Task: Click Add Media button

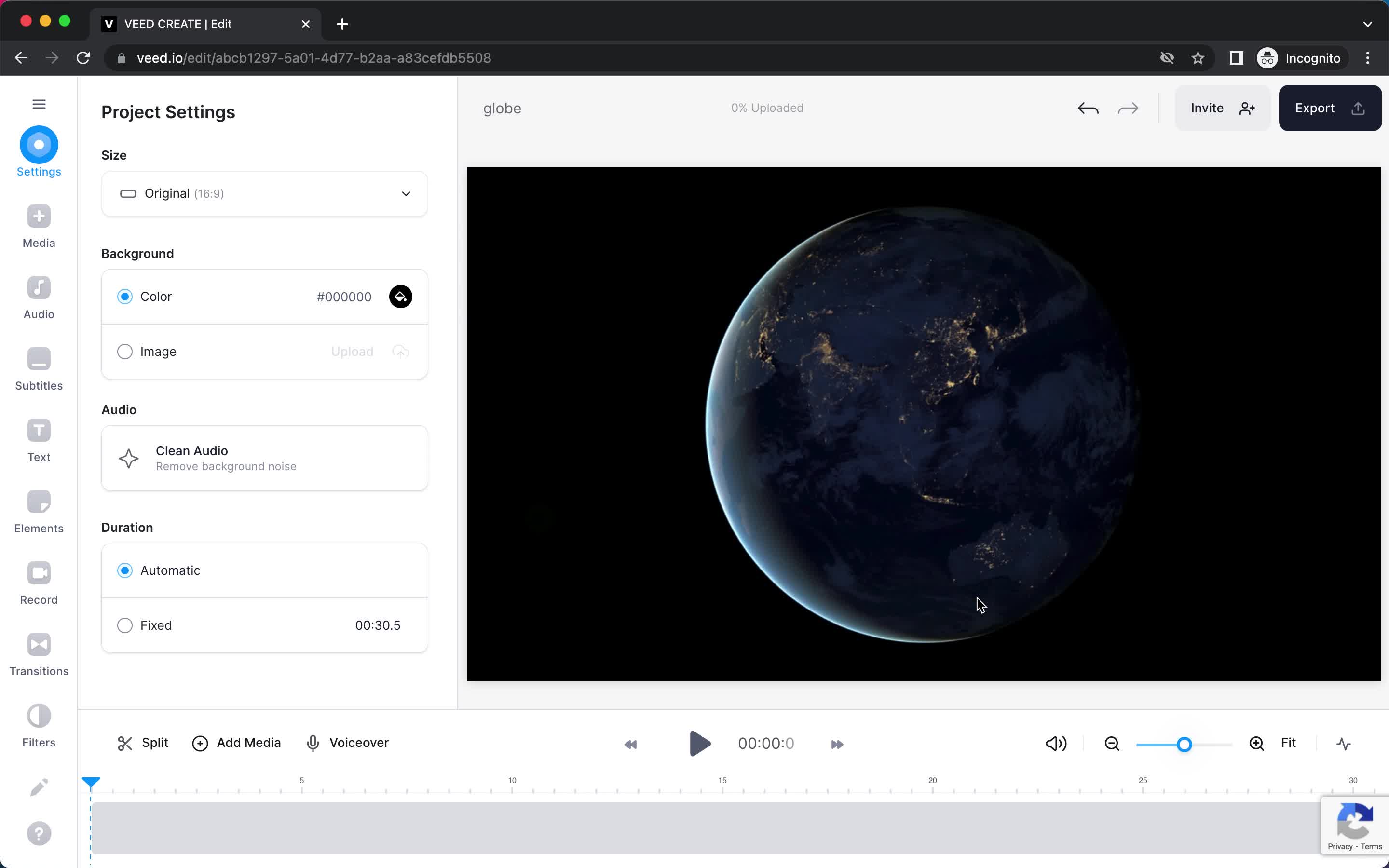Action: pyautogui.click(x=236, y=743)
